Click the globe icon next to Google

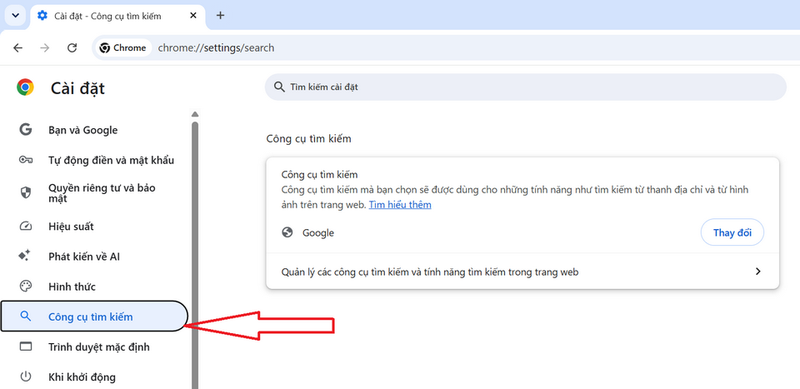(x=287, y=233)
